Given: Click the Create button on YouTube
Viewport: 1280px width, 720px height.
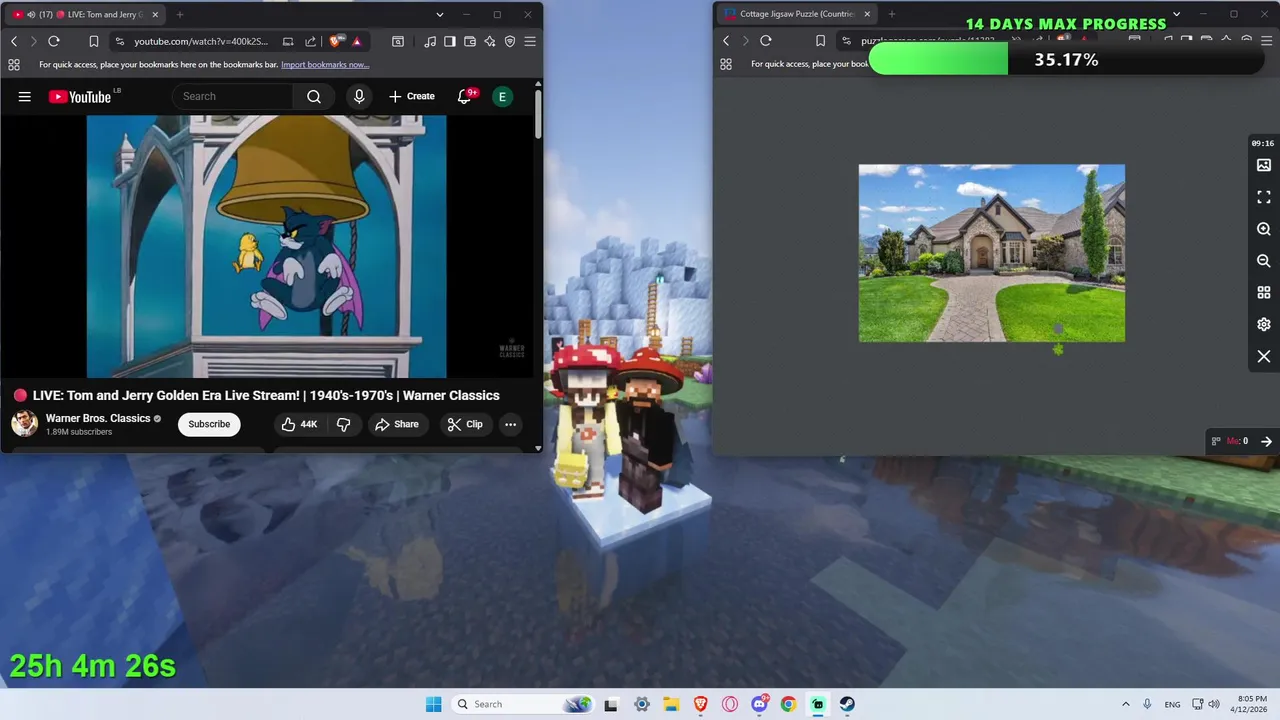Looking at the screenshot, I should point(412,96).
